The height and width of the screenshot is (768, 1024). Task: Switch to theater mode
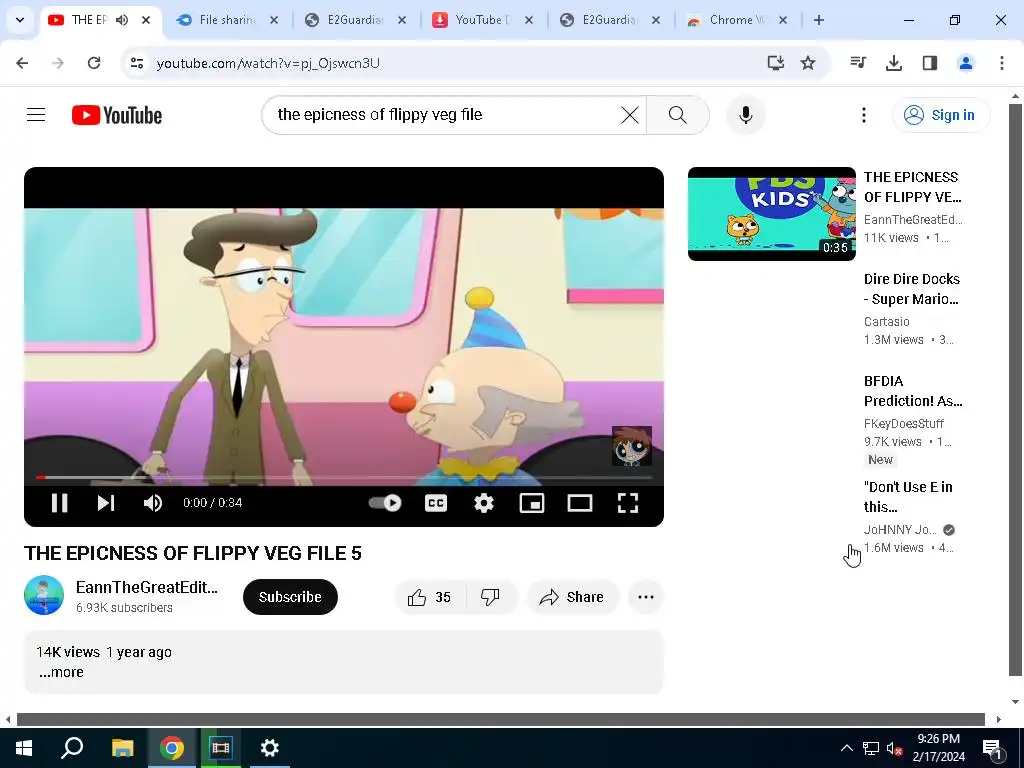click(x=580, y=503)
